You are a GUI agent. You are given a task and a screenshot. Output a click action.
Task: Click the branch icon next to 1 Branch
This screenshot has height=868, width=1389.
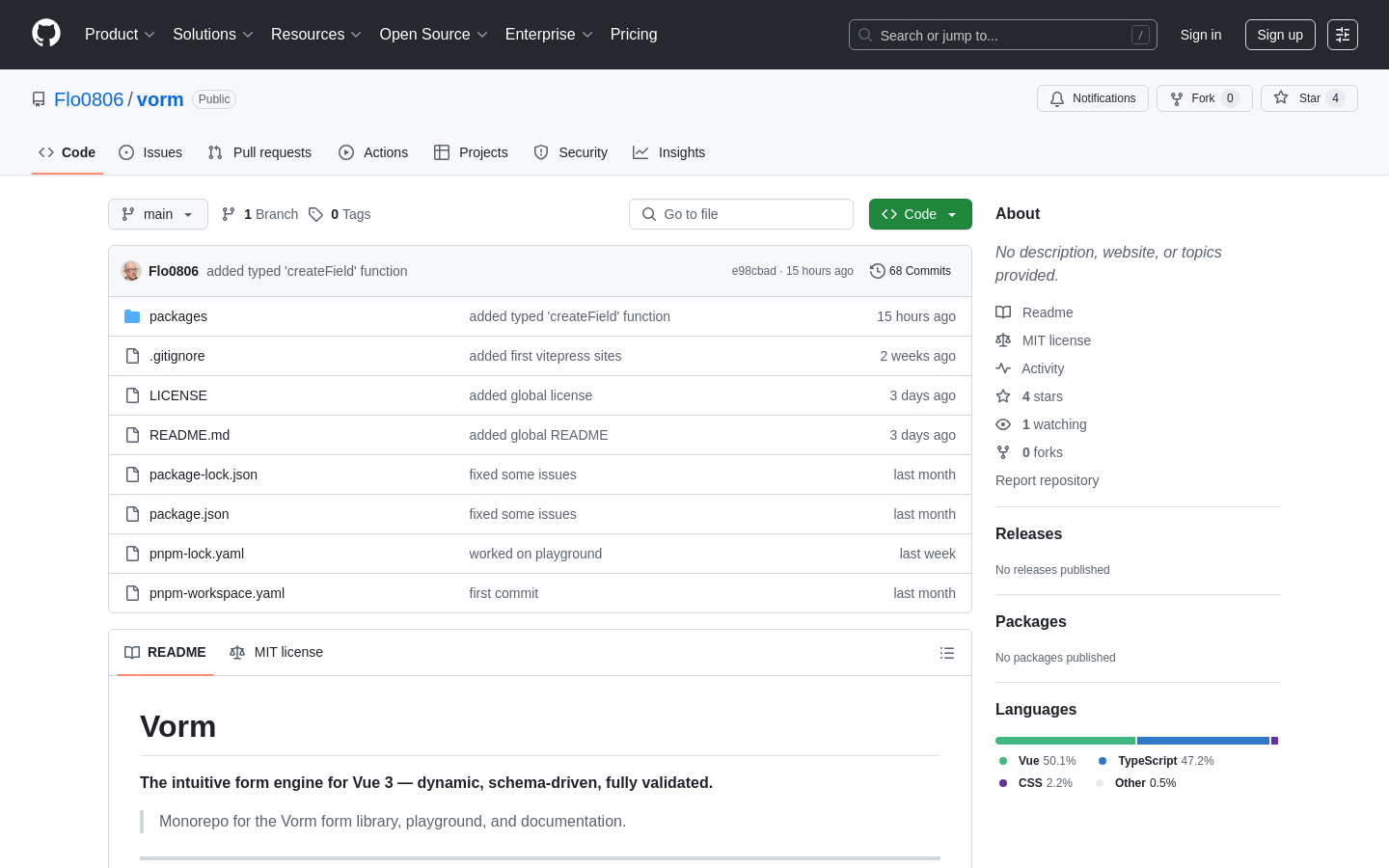229,214
